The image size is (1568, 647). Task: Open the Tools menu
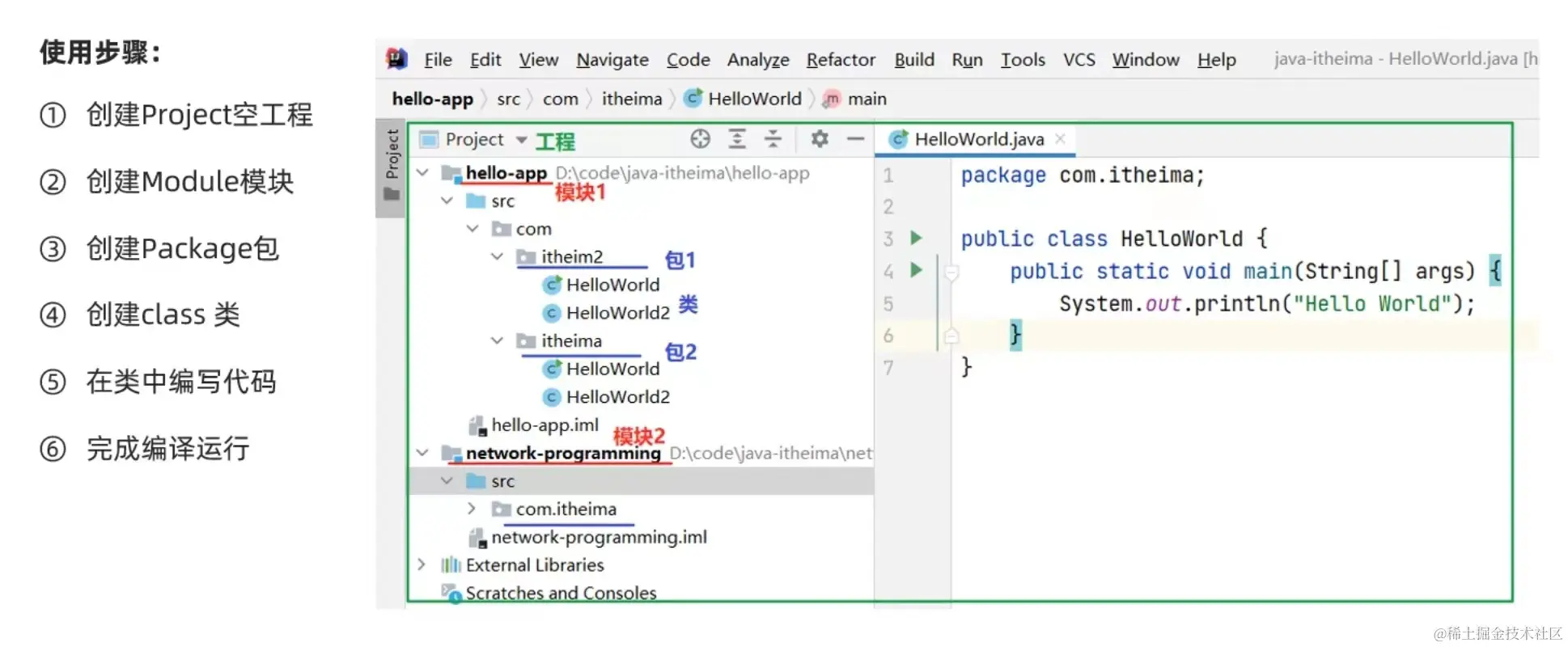tap(1023, 60)
